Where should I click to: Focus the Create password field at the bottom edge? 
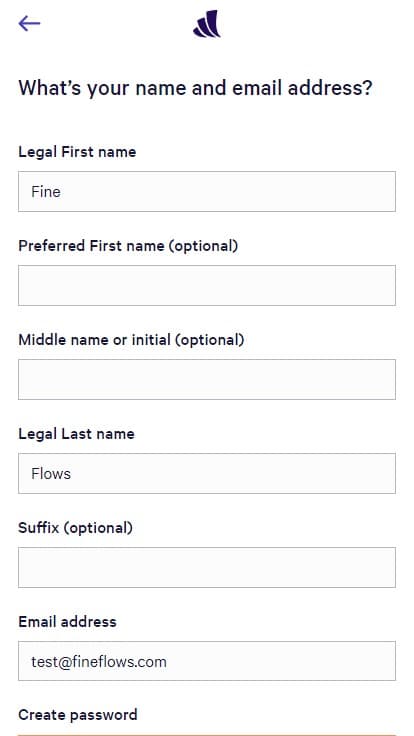(x=207, y=735)
